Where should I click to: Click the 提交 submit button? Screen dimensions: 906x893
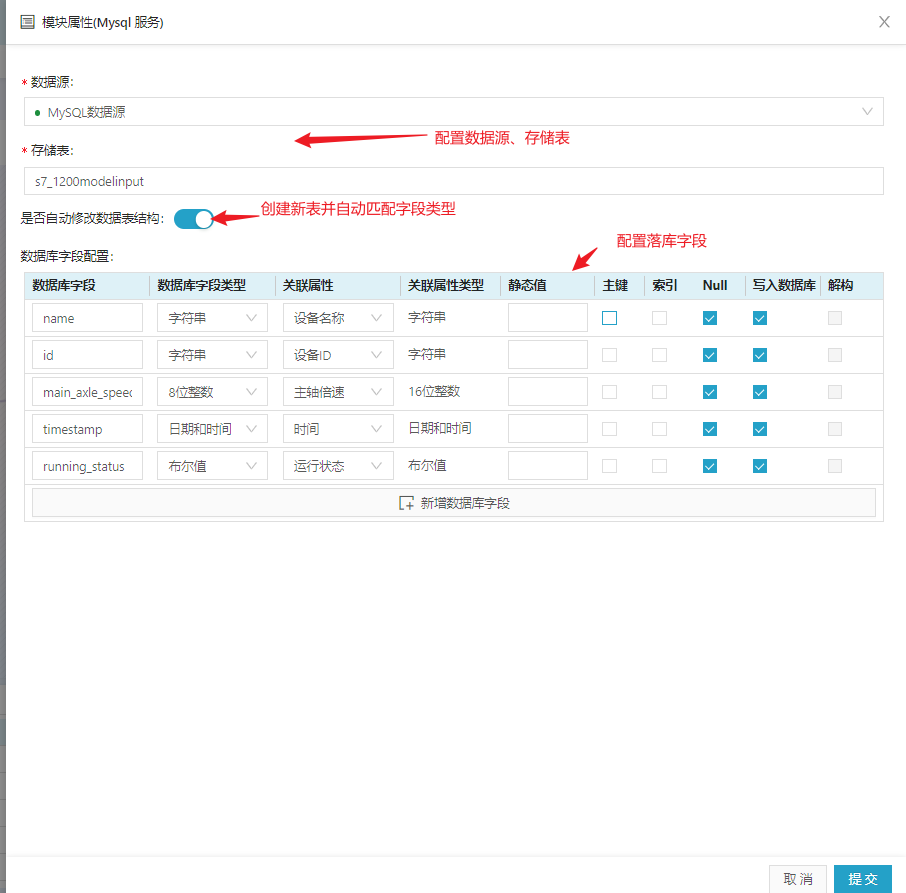coord(863,879)
